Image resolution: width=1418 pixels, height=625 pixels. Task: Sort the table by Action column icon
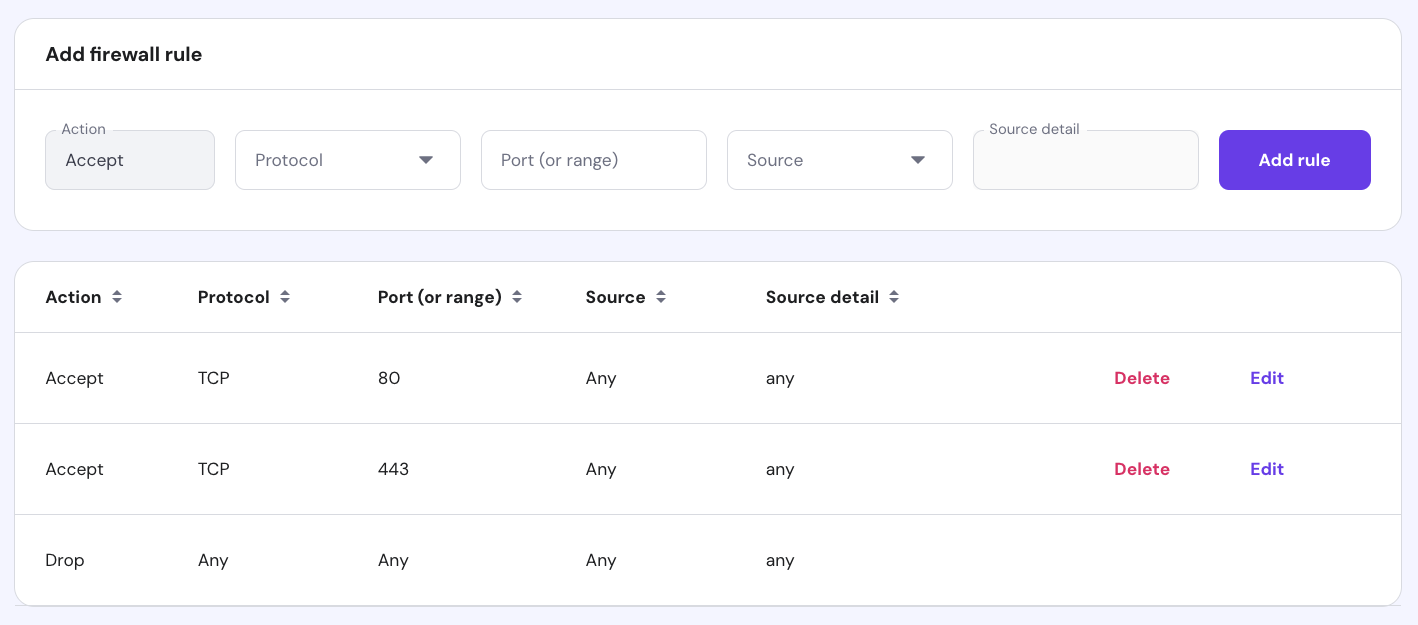click(x=117, y=297)
